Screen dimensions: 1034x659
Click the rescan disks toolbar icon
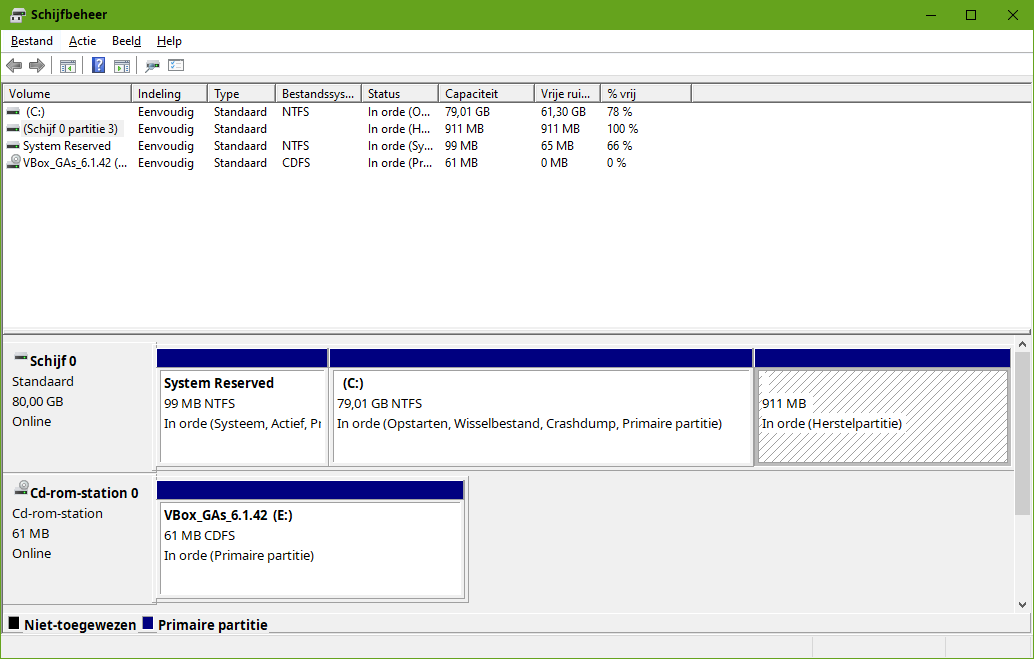(x=152, y=66)
